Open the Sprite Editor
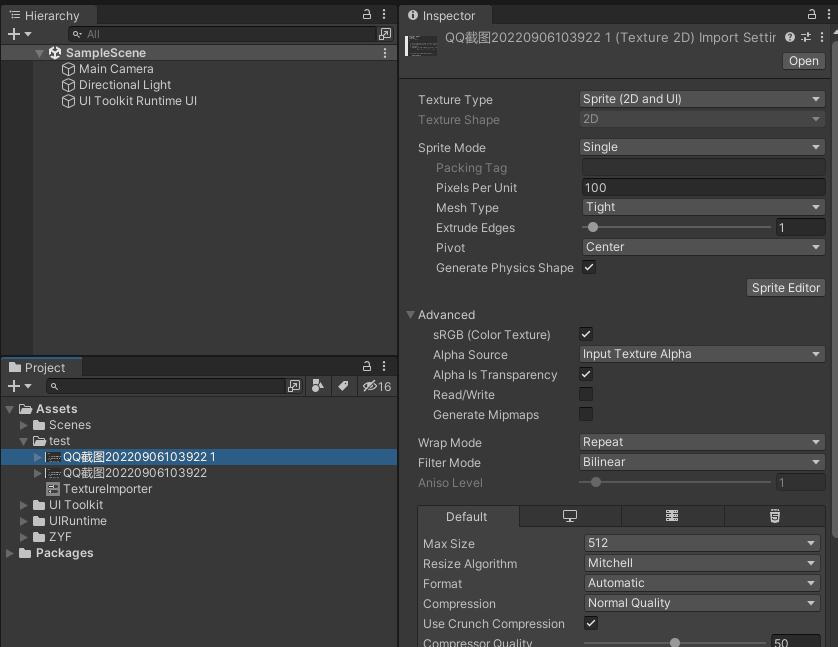Image resolution: width=838 pixels, height=647 pixels. (785, 287)
